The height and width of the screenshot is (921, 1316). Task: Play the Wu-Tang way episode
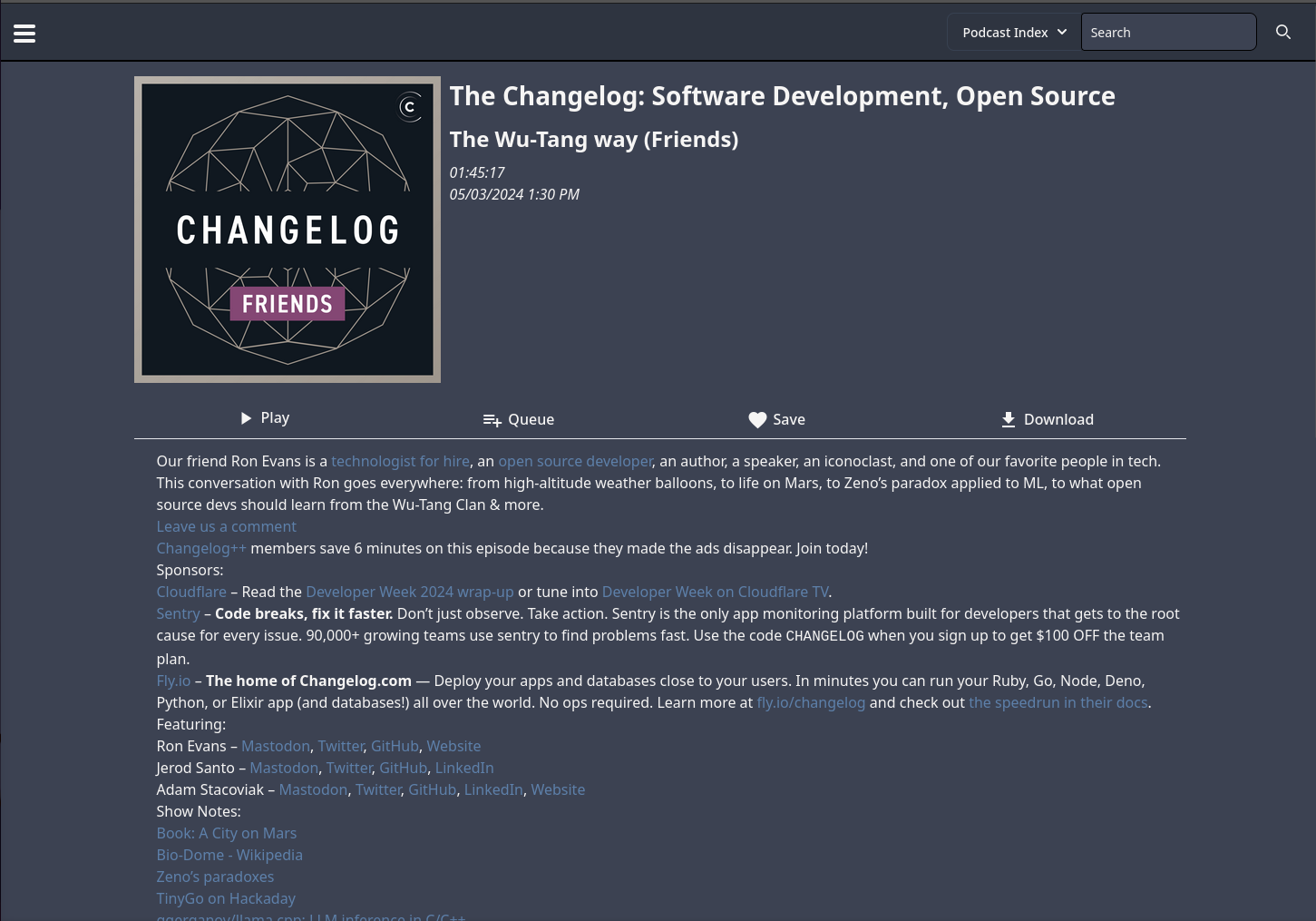[x=264, y=418]
